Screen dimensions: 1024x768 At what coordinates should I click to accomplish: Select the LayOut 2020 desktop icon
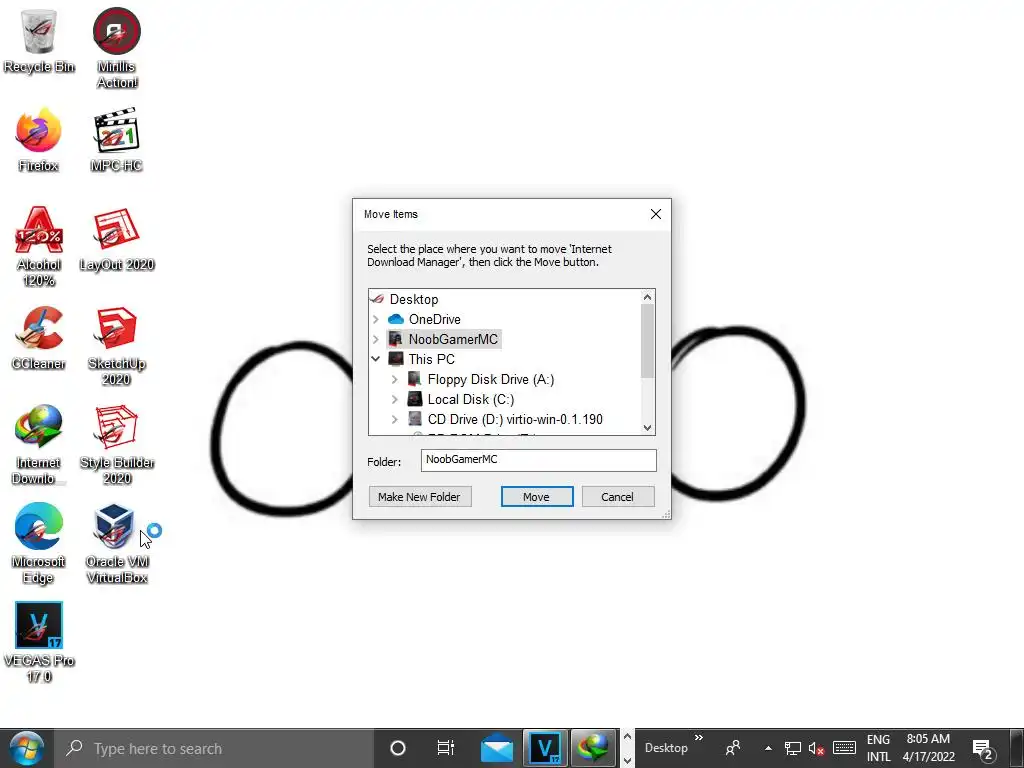pyautogui.click(x=116, y=239)
